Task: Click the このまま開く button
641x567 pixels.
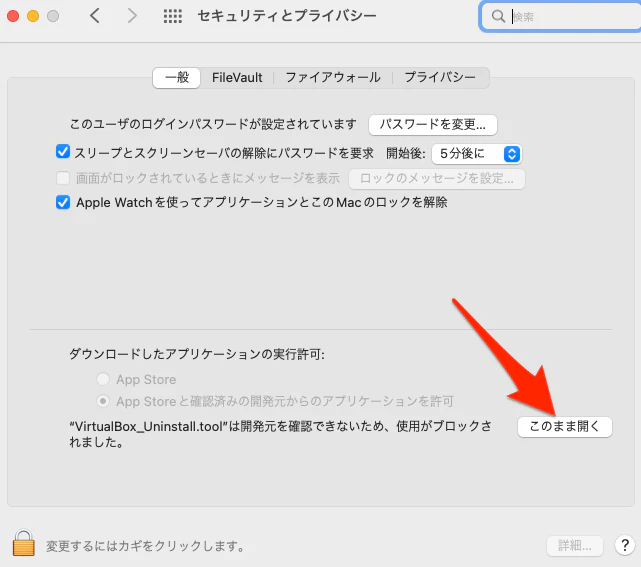Action: pyautogui.click(x=565, y=426)
